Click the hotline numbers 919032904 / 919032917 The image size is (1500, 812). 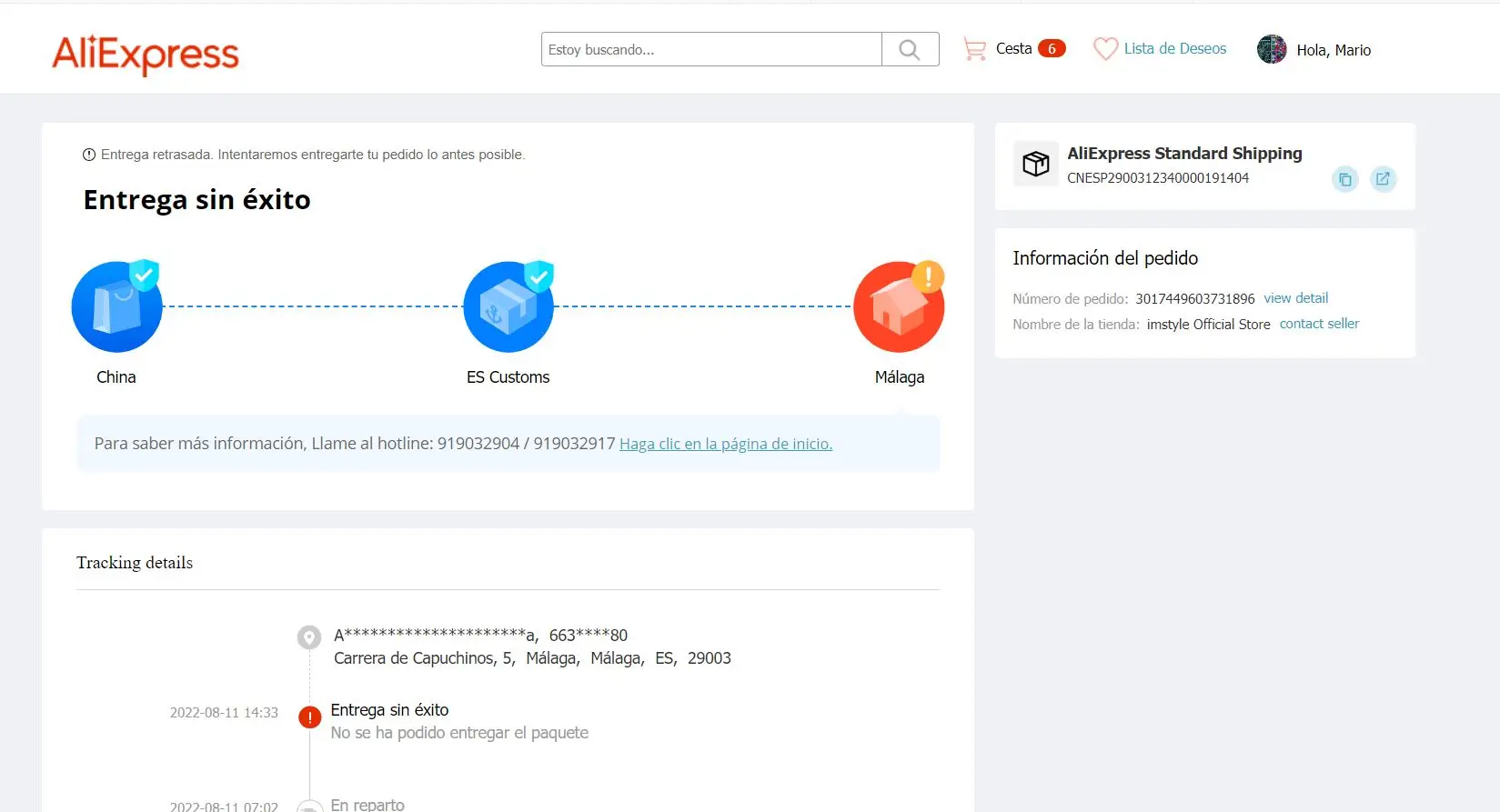[527, 444]
